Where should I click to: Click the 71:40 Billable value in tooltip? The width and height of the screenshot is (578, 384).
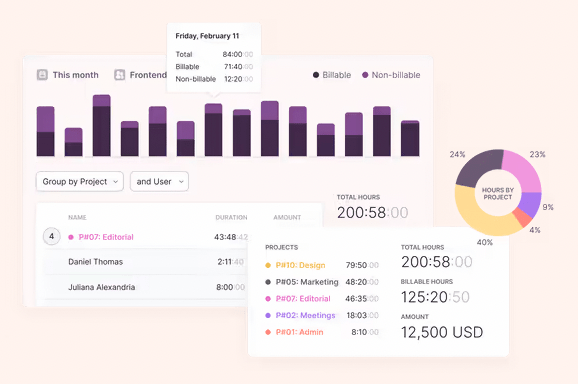238,67
